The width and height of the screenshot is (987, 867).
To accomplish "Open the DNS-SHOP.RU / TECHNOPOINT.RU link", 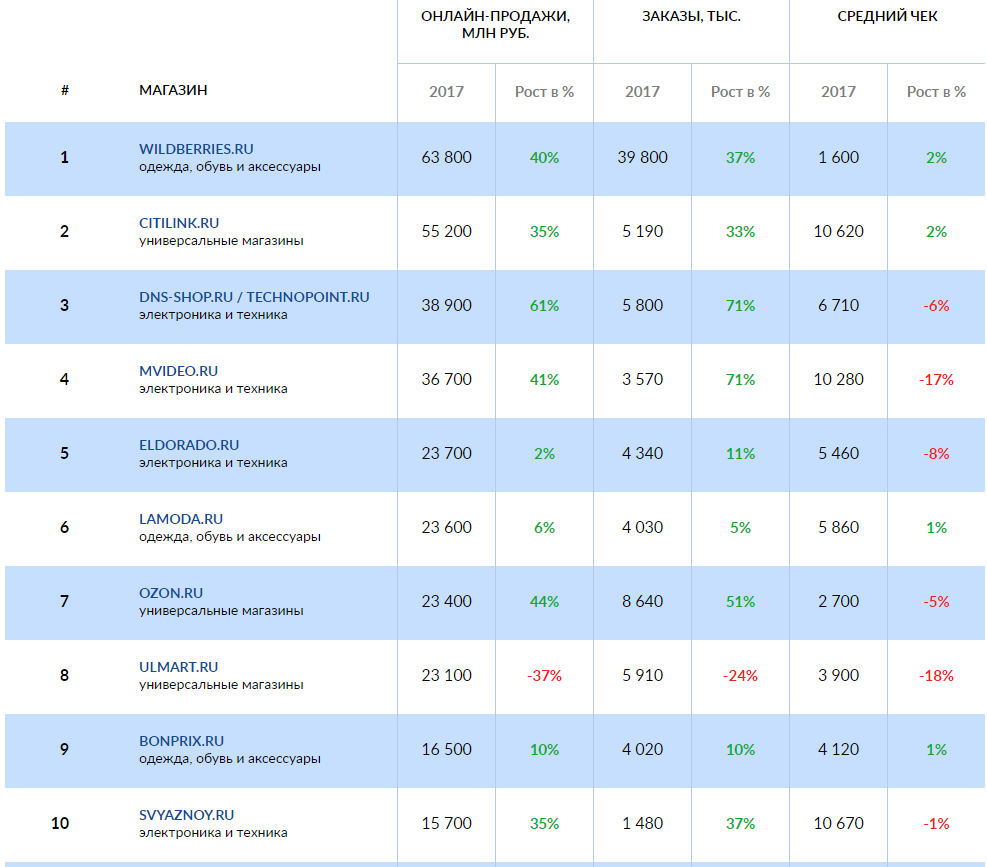I will [x=254, y=297].
